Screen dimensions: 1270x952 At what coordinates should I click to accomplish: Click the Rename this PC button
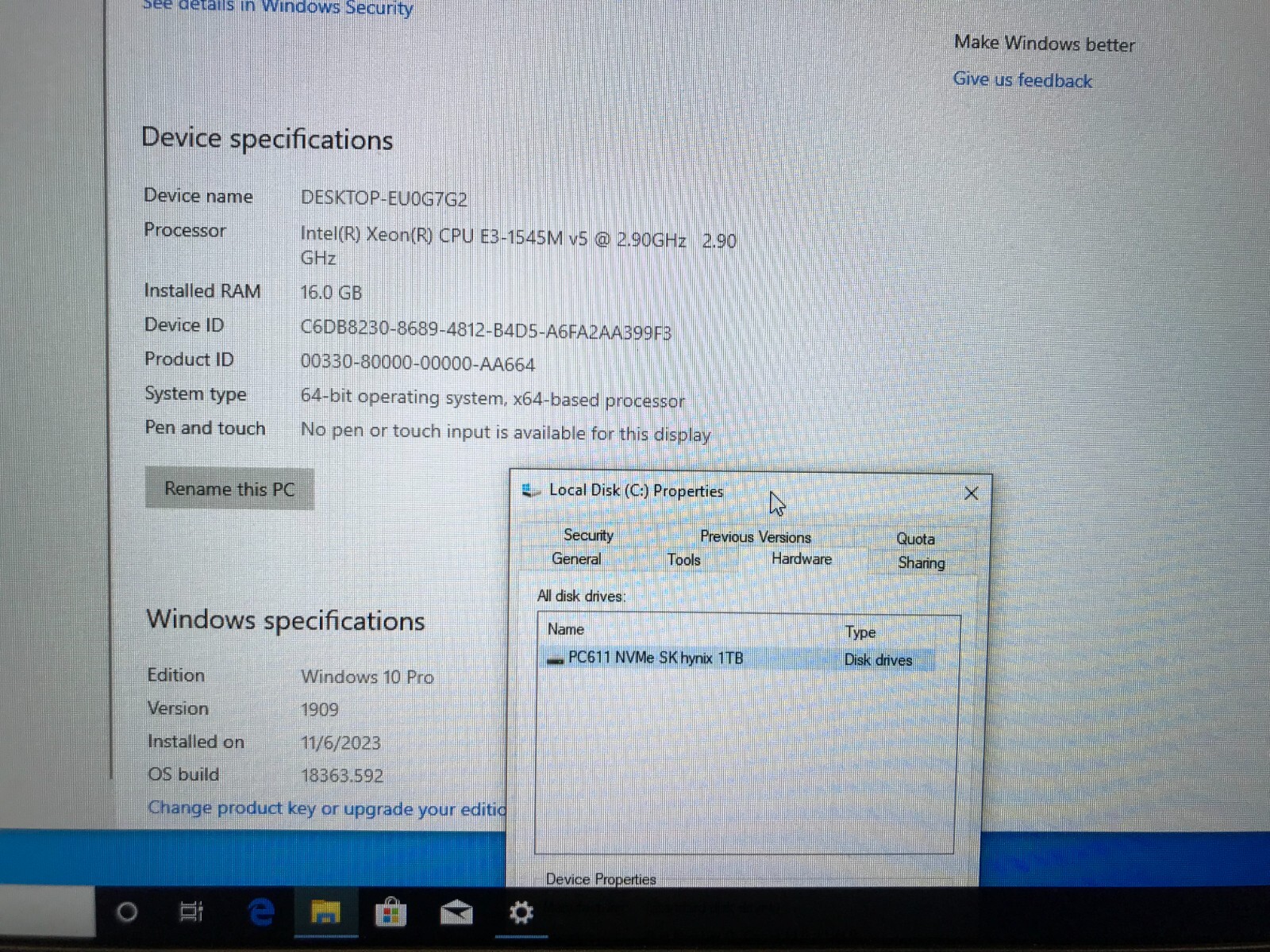click(229, 489)
